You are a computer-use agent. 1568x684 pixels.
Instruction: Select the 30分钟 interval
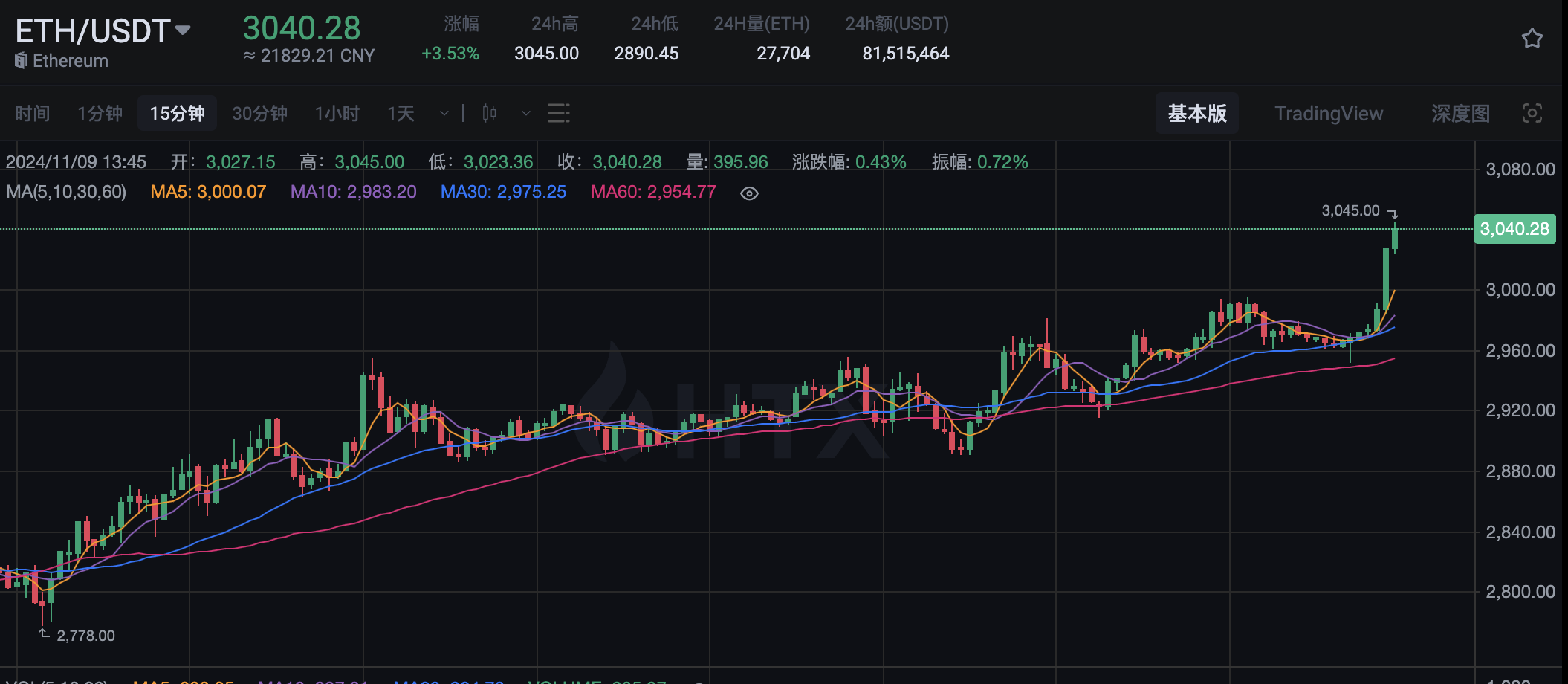click(259, 113)
